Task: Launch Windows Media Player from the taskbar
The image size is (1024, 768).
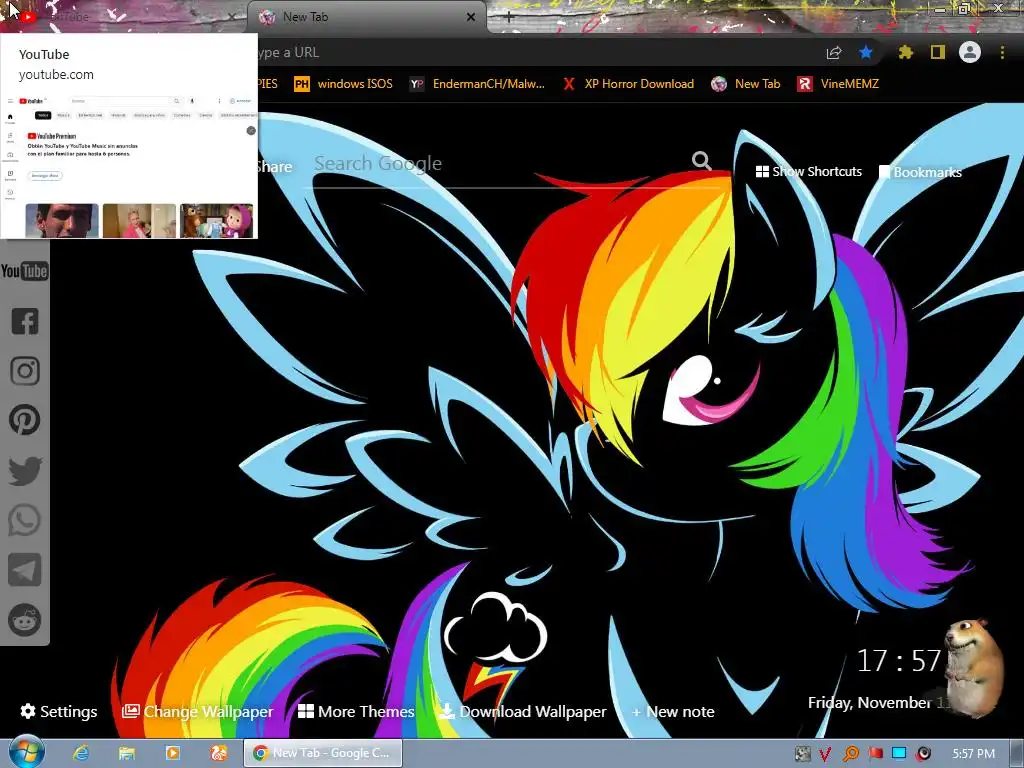Action: coord(172,753)
